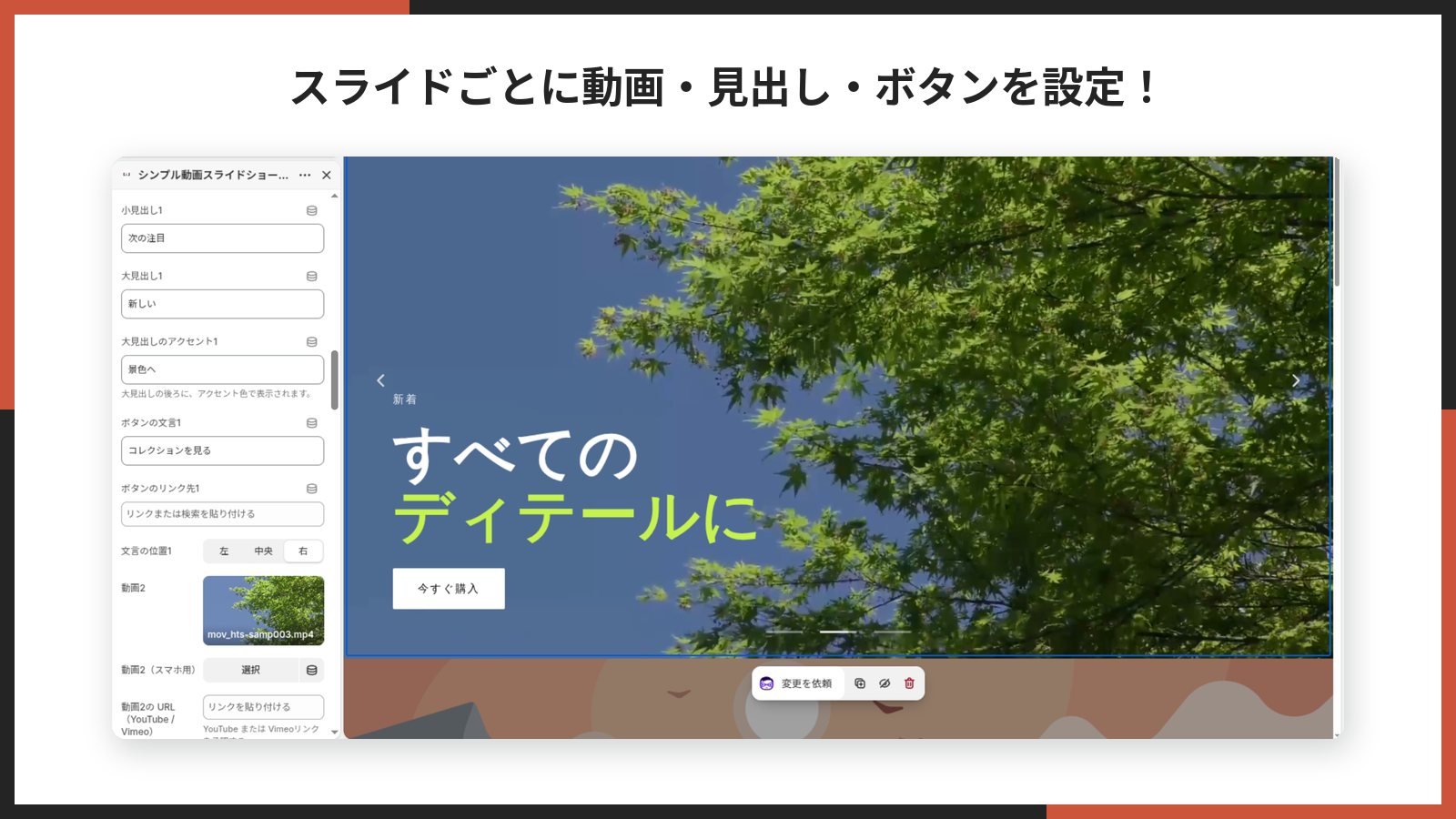
Task: Set text position to 左
Action: [224, 551]
